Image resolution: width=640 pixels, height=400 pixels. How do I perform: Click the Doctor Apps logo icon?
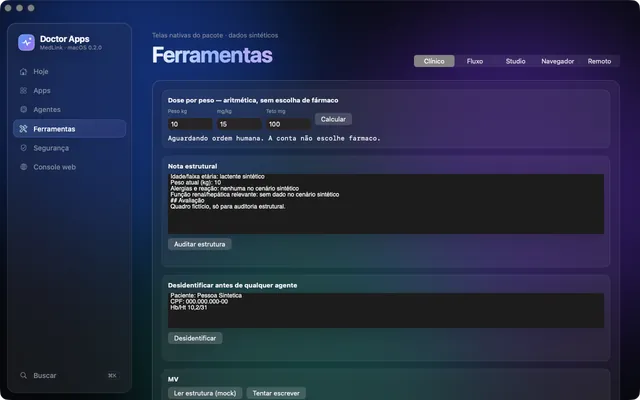[x=27, y=42]
